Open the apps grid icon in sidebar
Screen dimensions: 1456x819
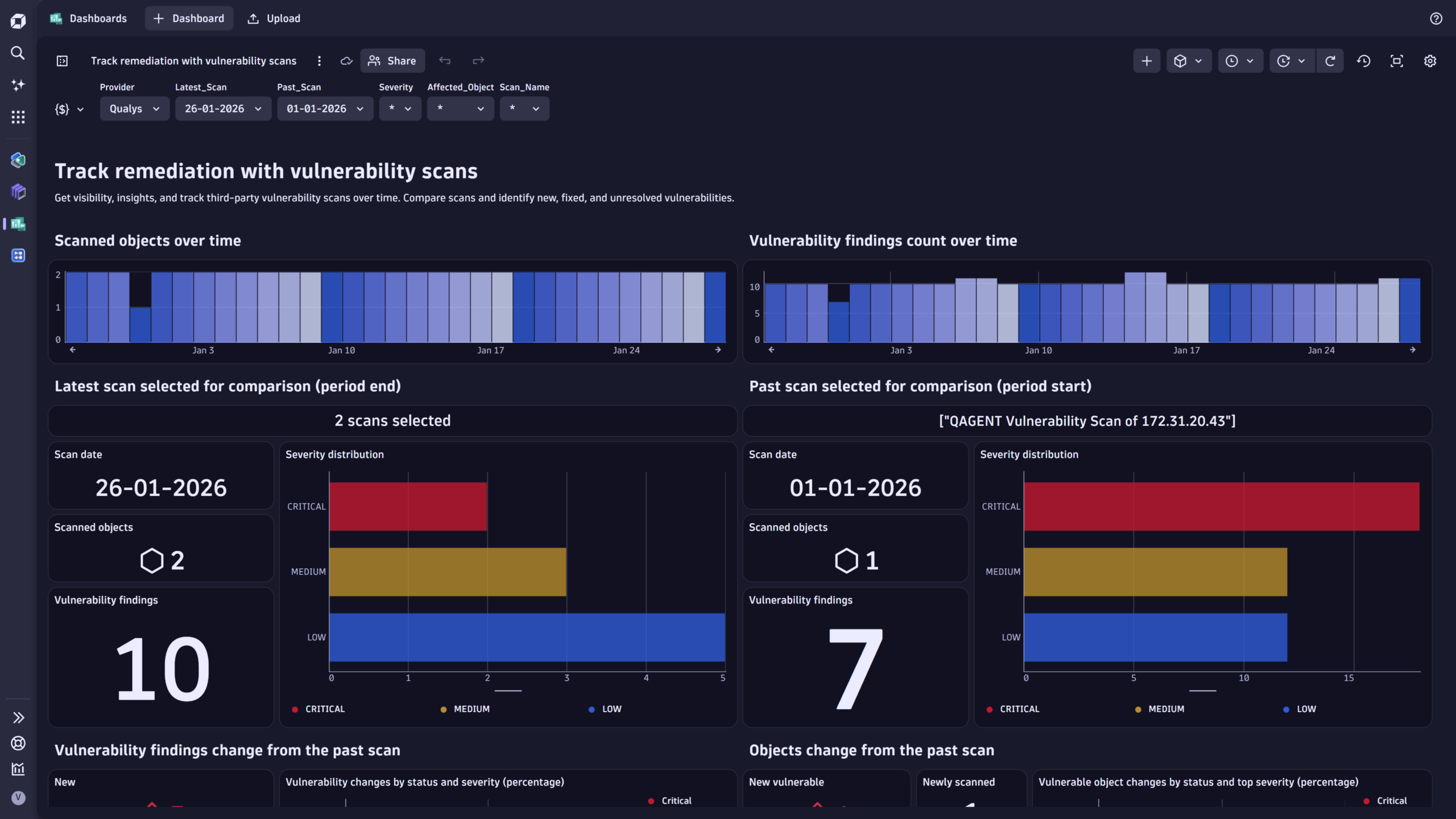18,117
